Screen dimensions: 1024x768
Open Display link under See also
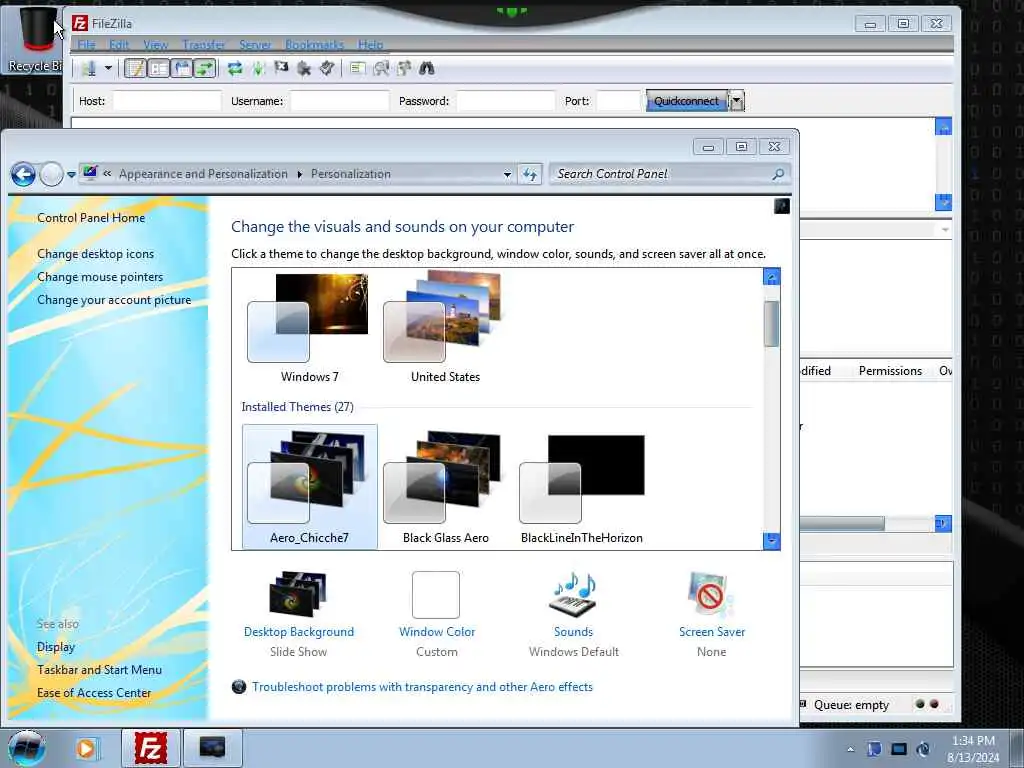tap(56, 647)
